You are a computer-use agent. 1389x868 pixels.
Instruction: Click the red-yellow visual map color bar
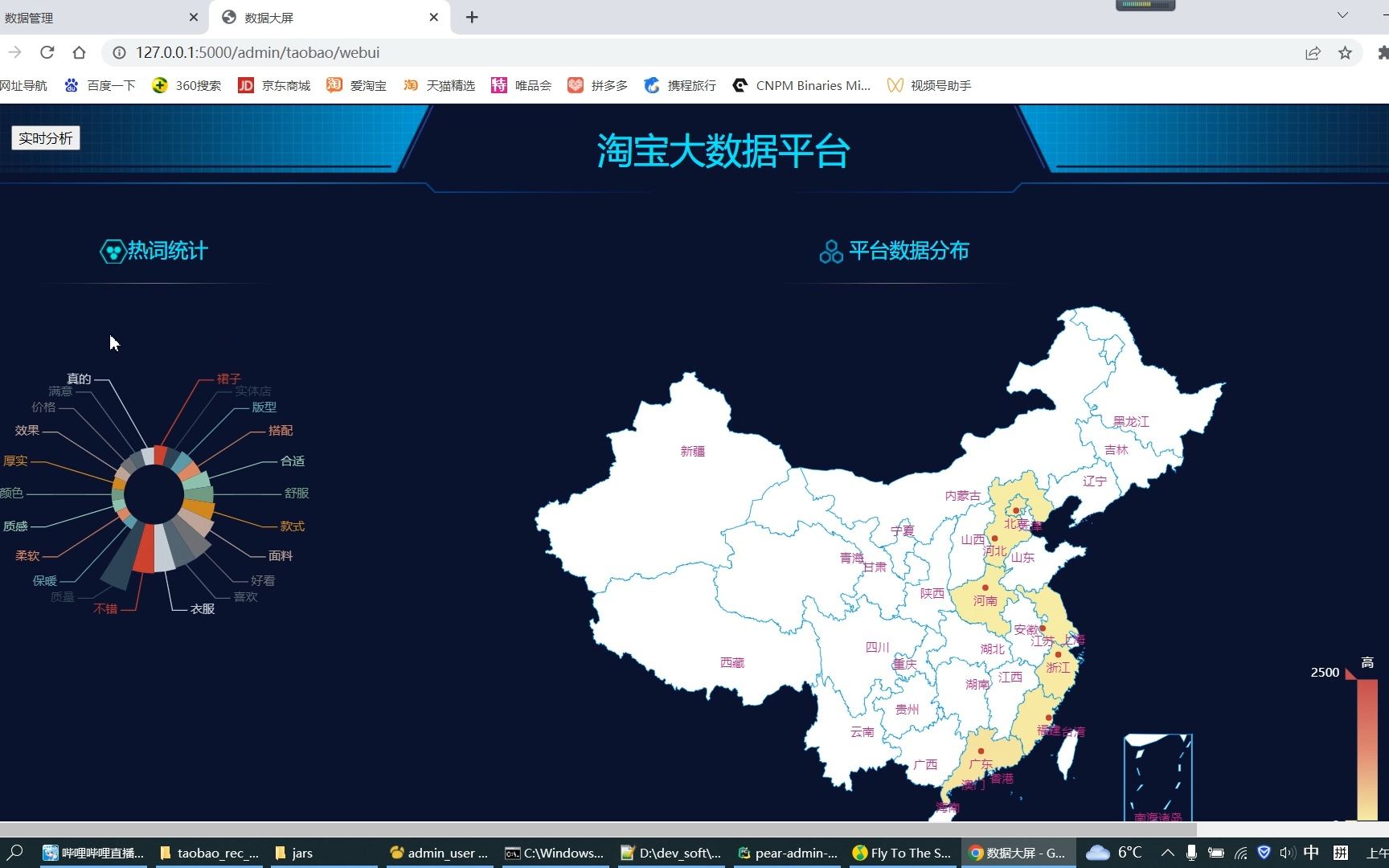coord(1367,749)
